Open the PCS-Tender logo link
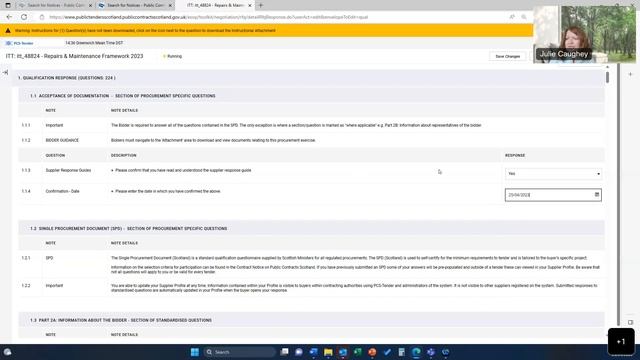The image size is (640, 360). pyautogui.click(x=20, y=43)
